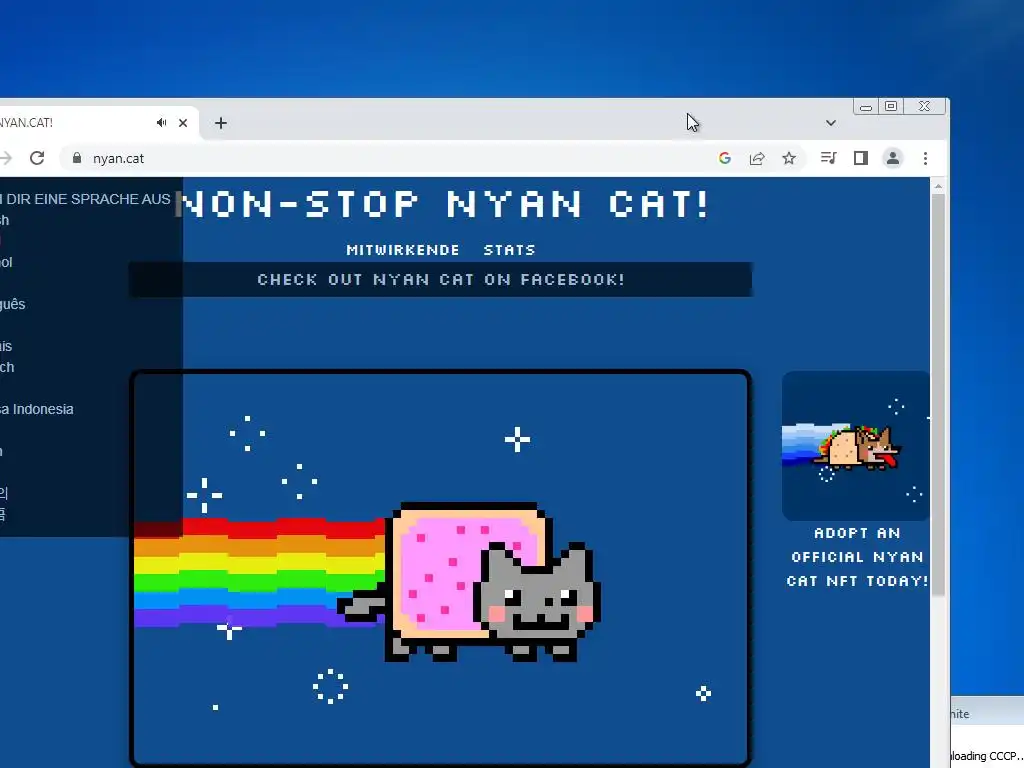View site information lock icon
Screen dimensions: 1024x768
coord(77,158)
